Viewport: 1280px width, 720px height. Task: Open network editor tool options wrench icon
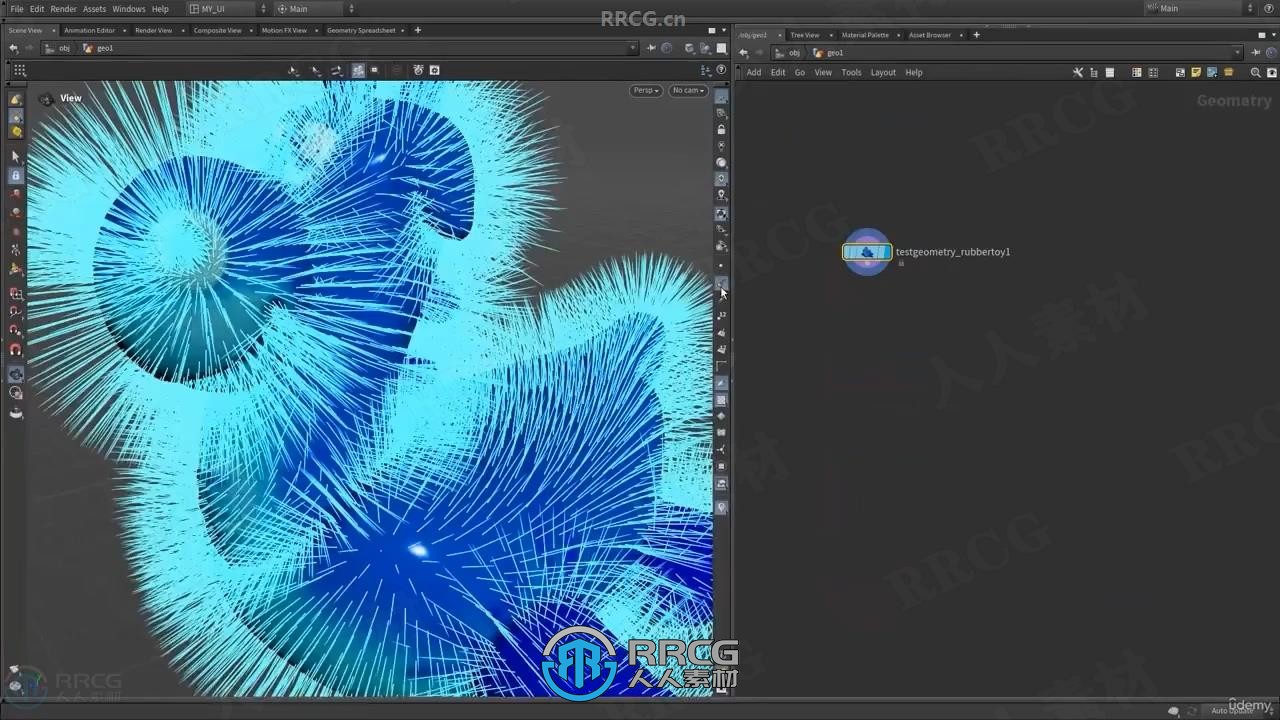(x=1077, y=72)
